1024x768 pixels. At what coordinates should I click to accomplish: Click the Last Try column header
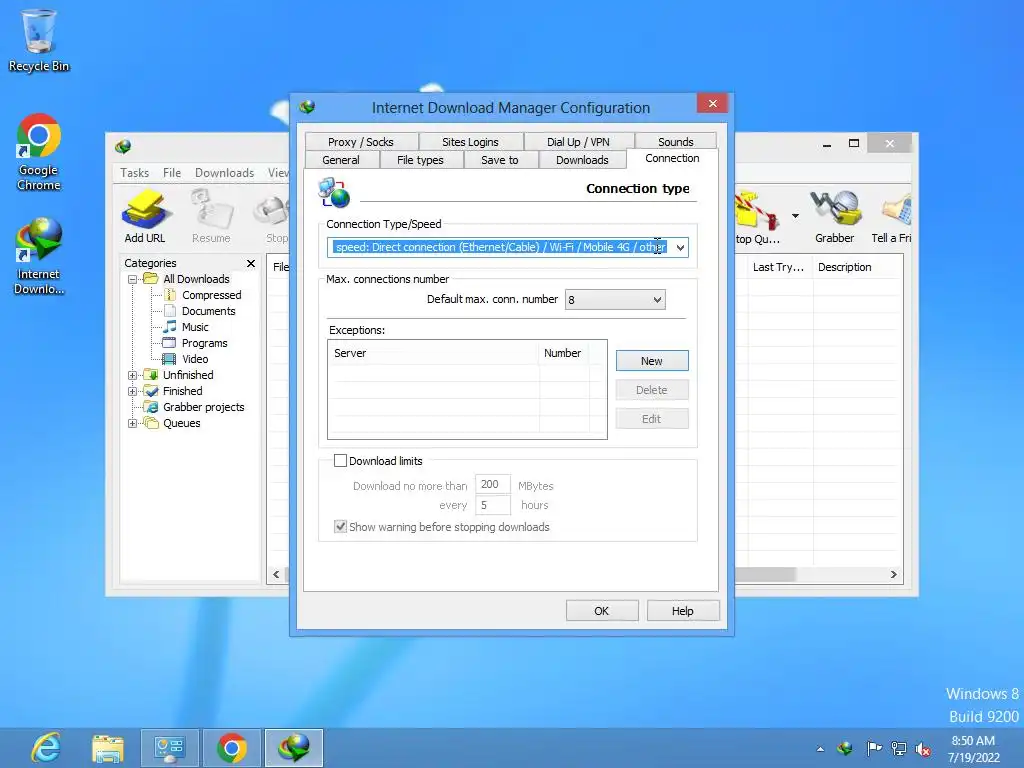780,267
